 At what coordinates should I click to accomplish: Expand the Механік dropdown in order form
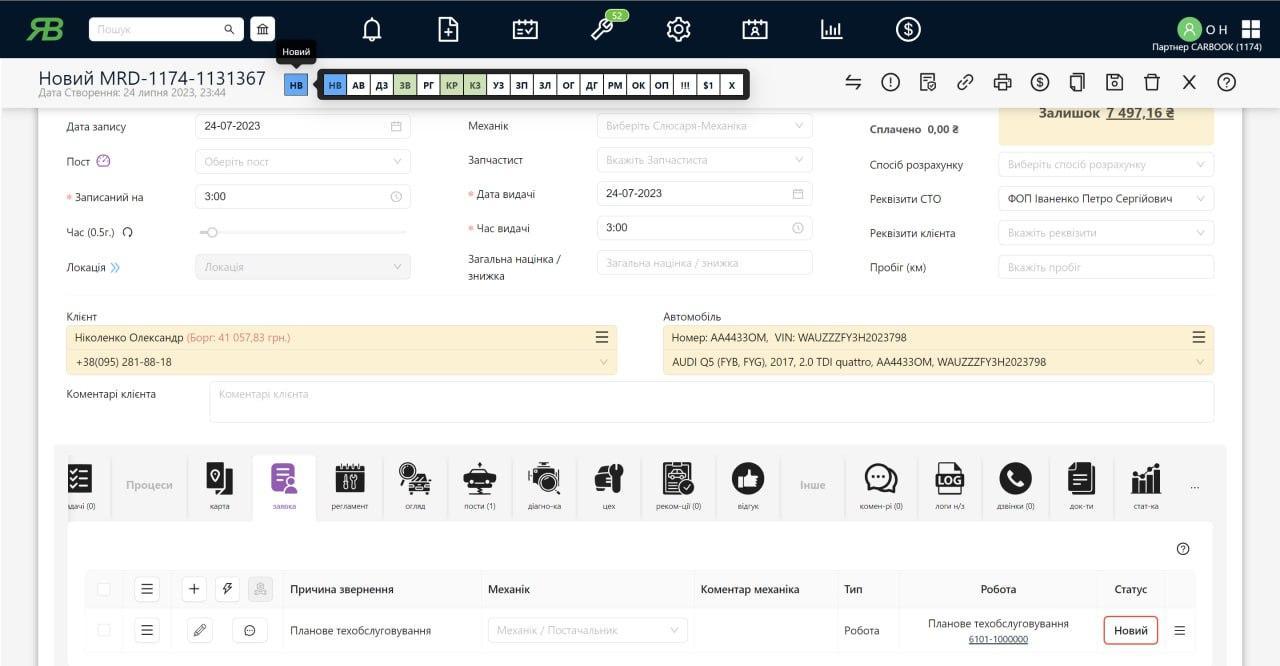[x=704, y=126]
